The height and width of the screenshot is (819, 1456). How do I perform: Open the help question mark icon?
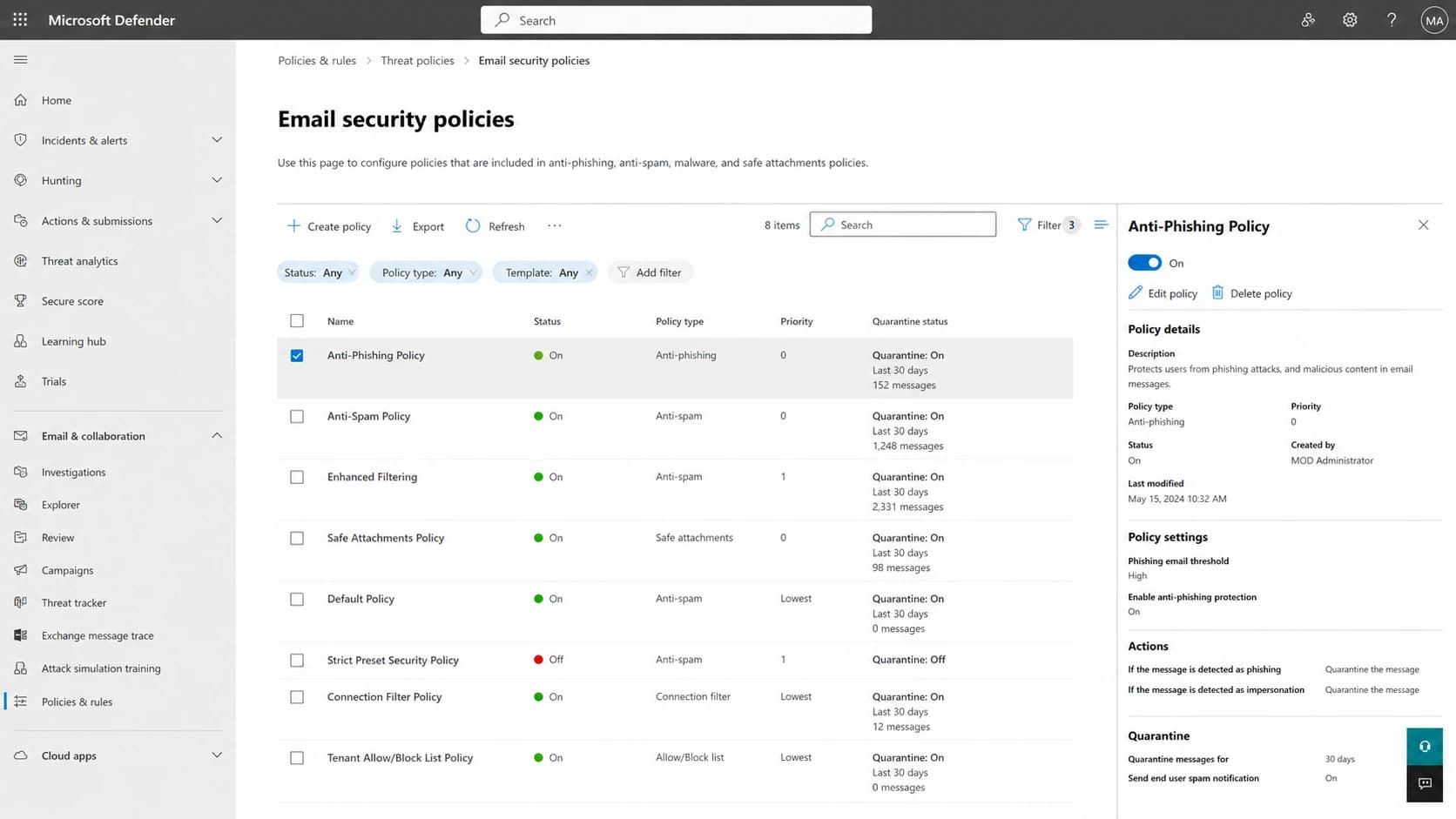1392,20
